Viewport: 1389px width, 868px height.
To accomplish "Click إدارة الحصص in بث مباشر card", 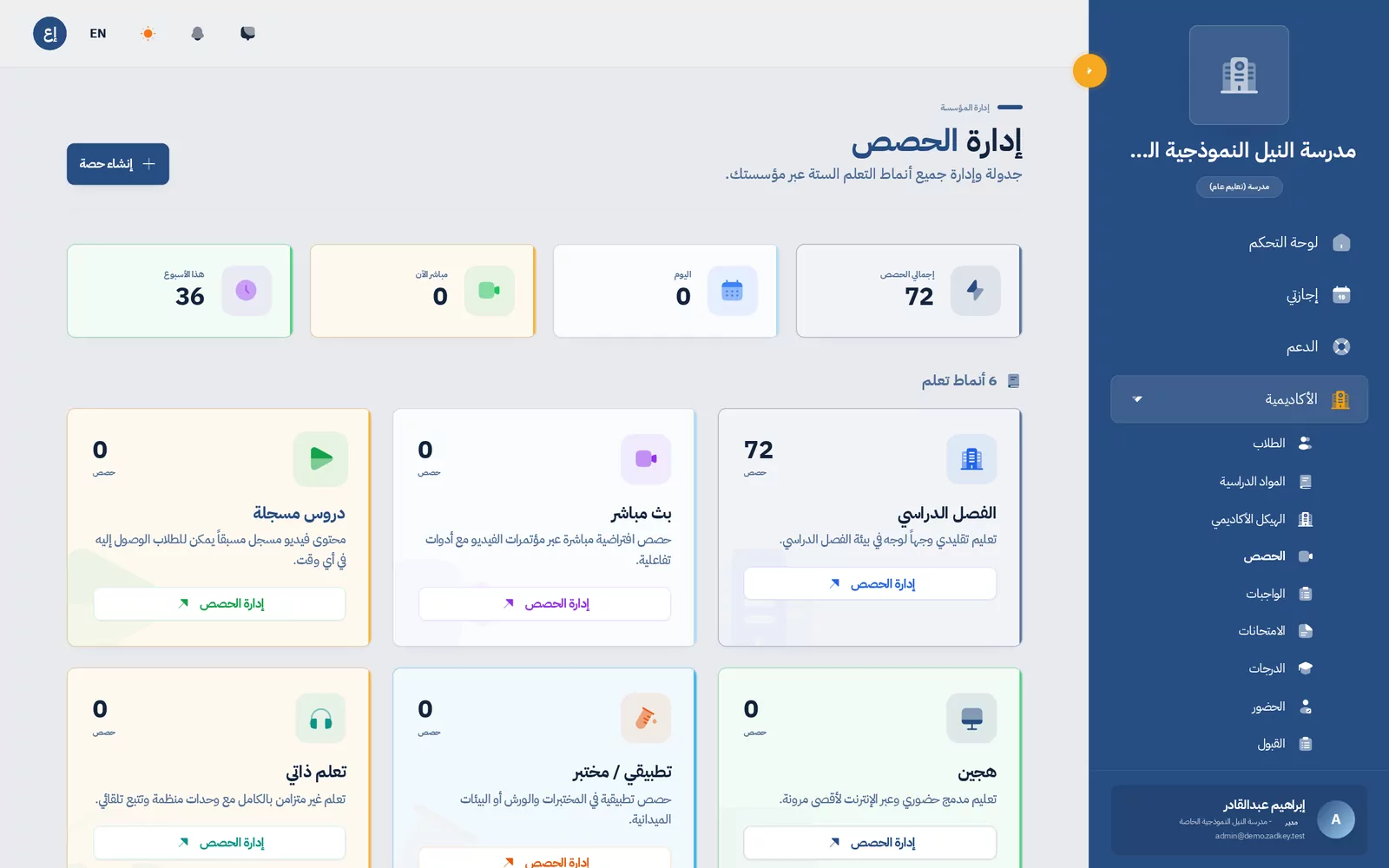I will 544,604.
